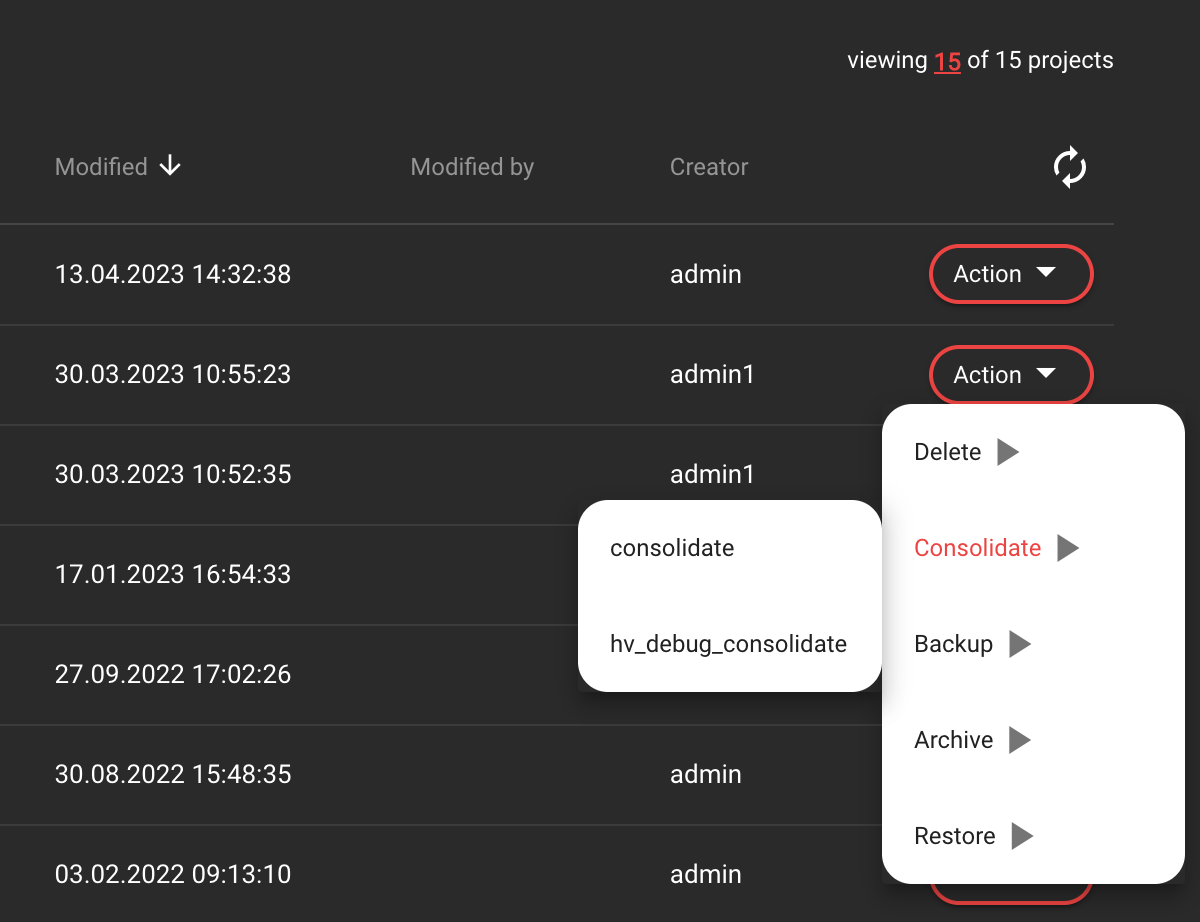Sort by the Modified by column header
The width and height of the screenshot is (1200, 922).
pos(472,167)
